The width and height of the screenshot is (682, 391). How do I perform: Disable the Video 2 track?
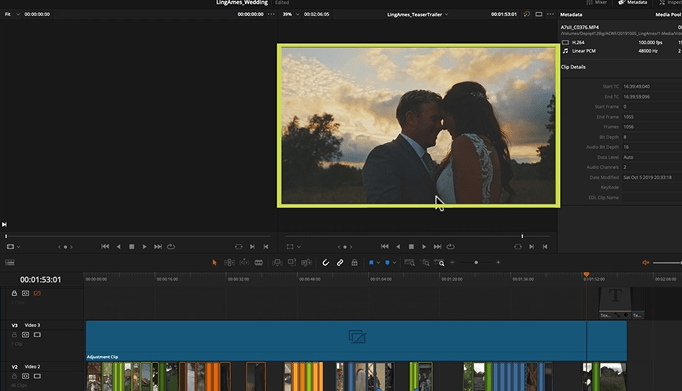pos(37,376)
